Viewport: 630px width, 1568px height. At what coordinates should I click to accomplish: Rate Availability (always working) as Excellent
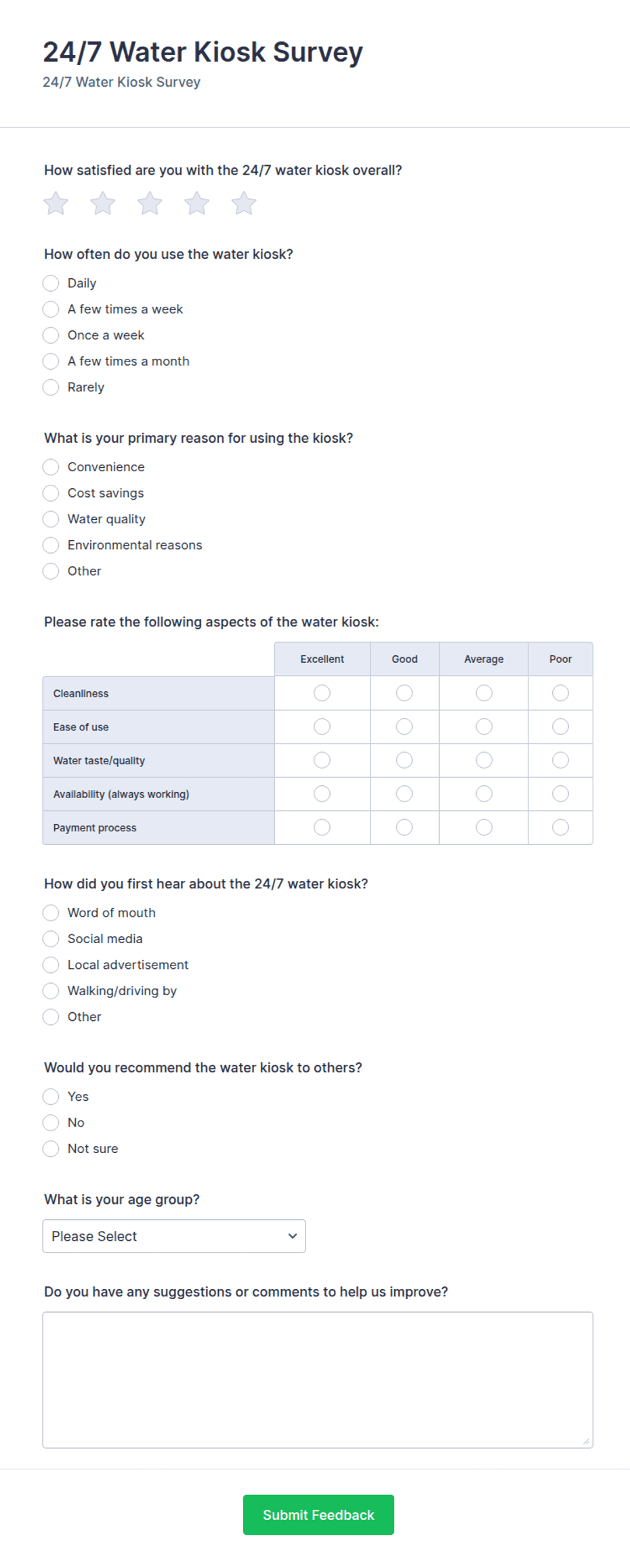[322, 793]
